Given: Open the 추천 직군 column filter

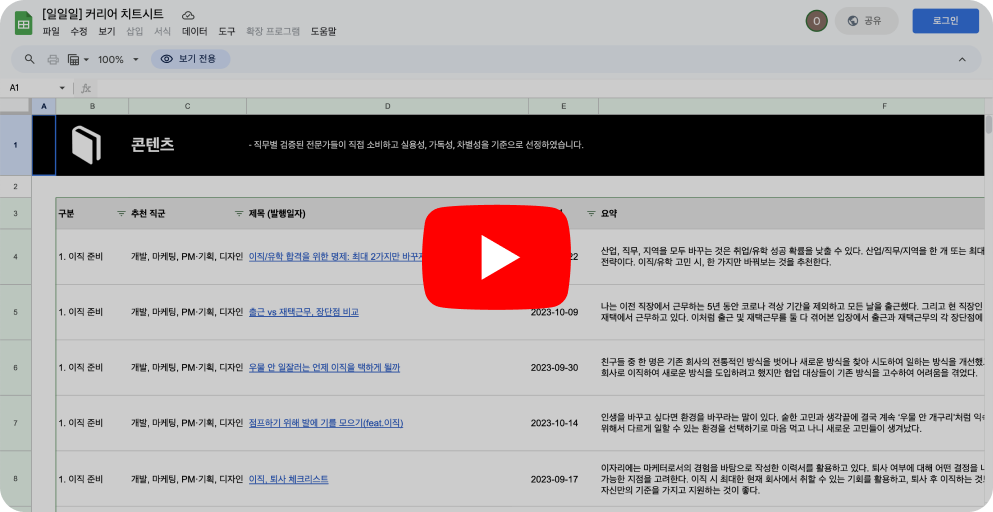Looking at the screenshot, I should point(239,214).
